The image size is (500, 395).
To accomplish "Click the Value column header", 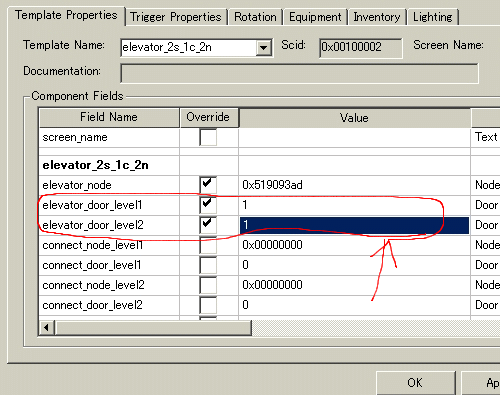I will (354, 118).
